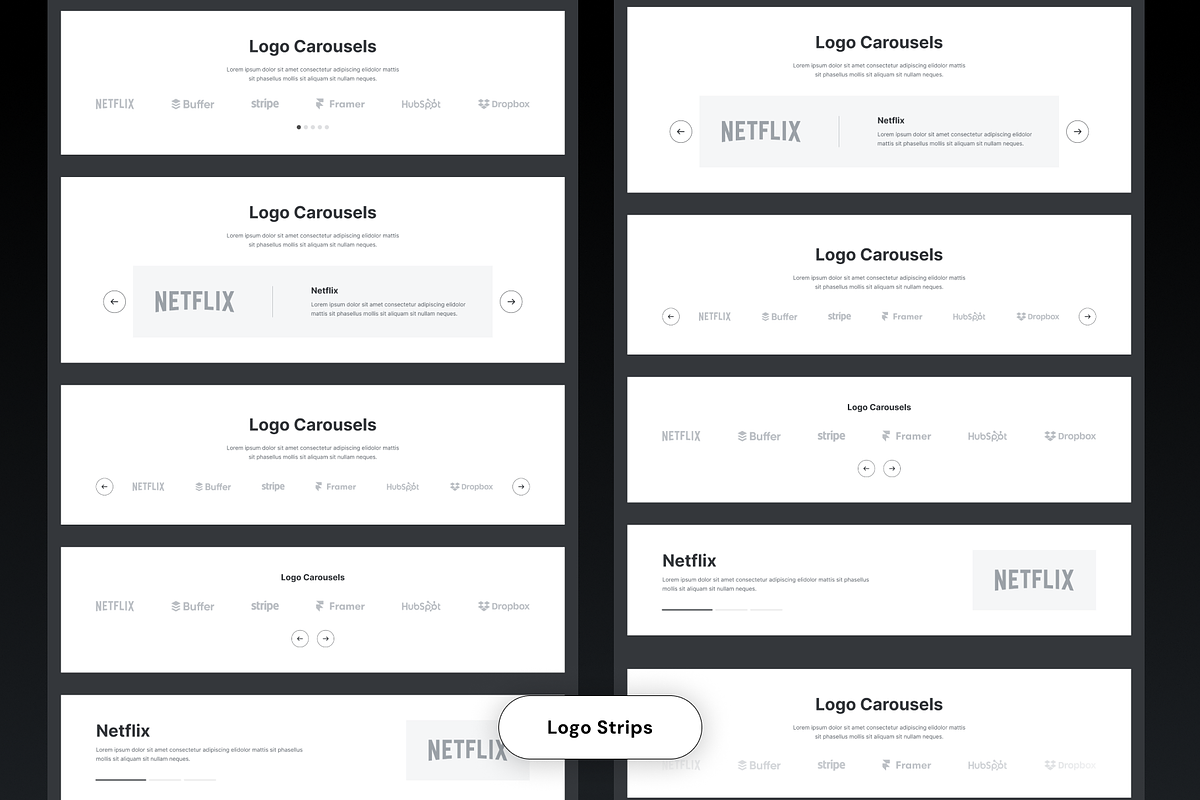Click the Framer logo in the right-column bottom faded logo row
Screen dimensions: 1200x800
click(x=906, y=765)
